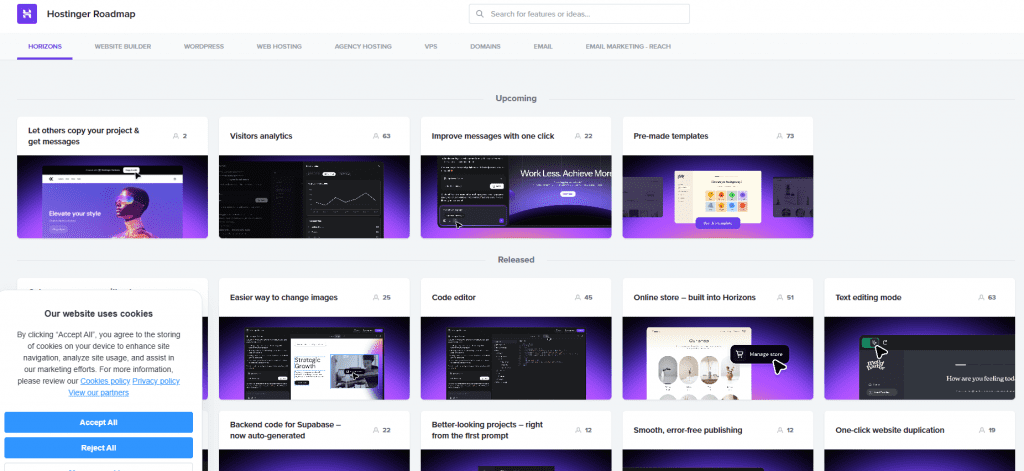Click vote icon on Visitors analytics card
1024x471 pixels.
tap(376, 136)
